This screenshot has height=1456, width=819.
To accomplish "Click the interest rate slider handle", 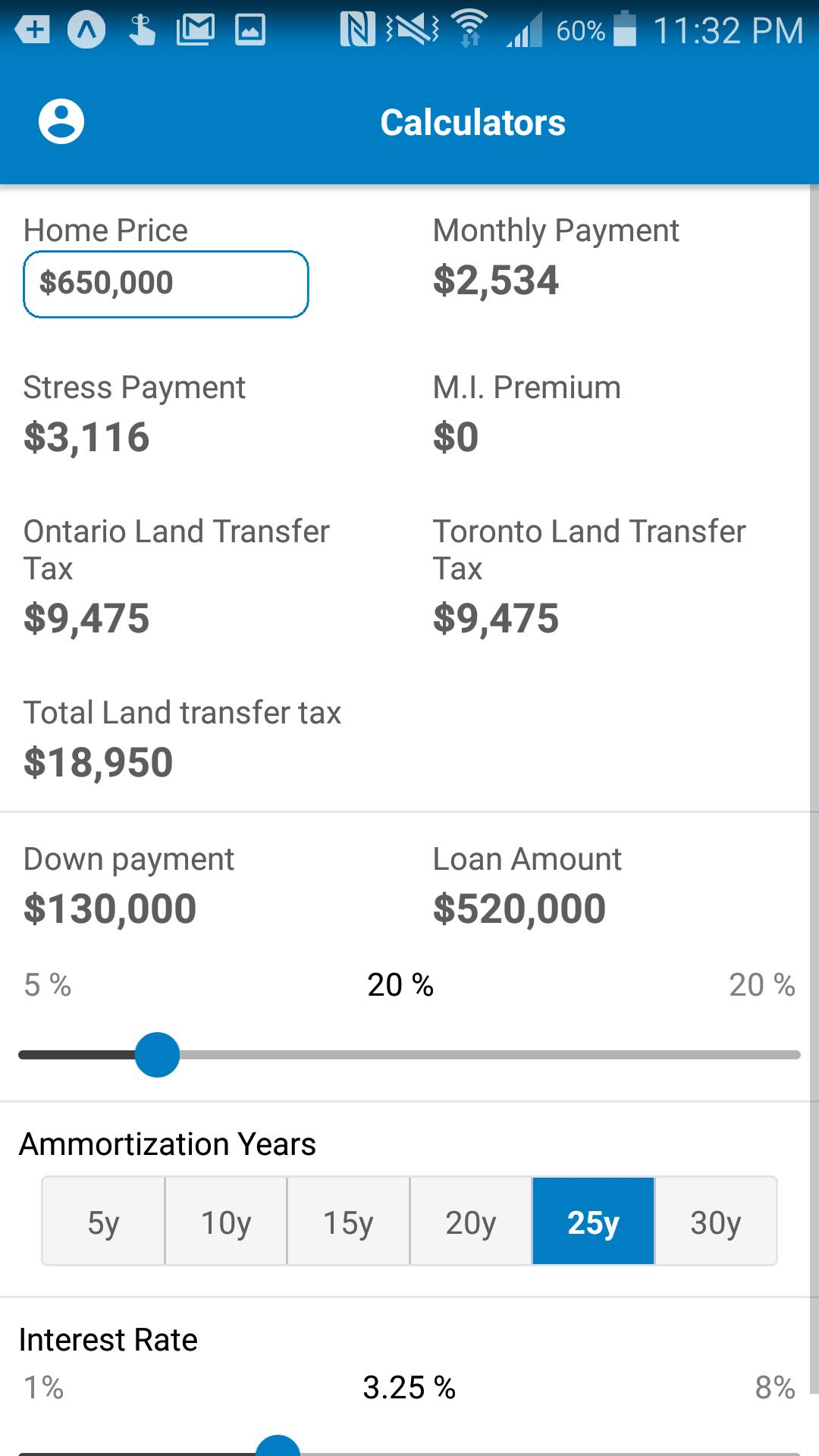I will coord(278,1447).
